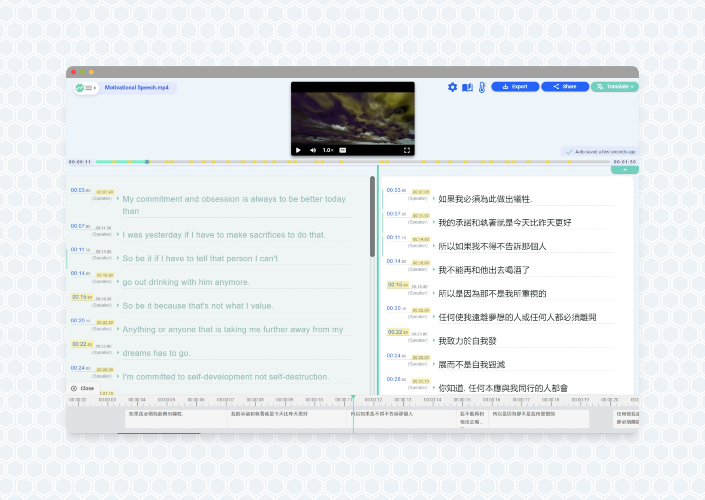The image size is (705, 500).
Task: Click the Export button
Action: (x=515, y=87)
